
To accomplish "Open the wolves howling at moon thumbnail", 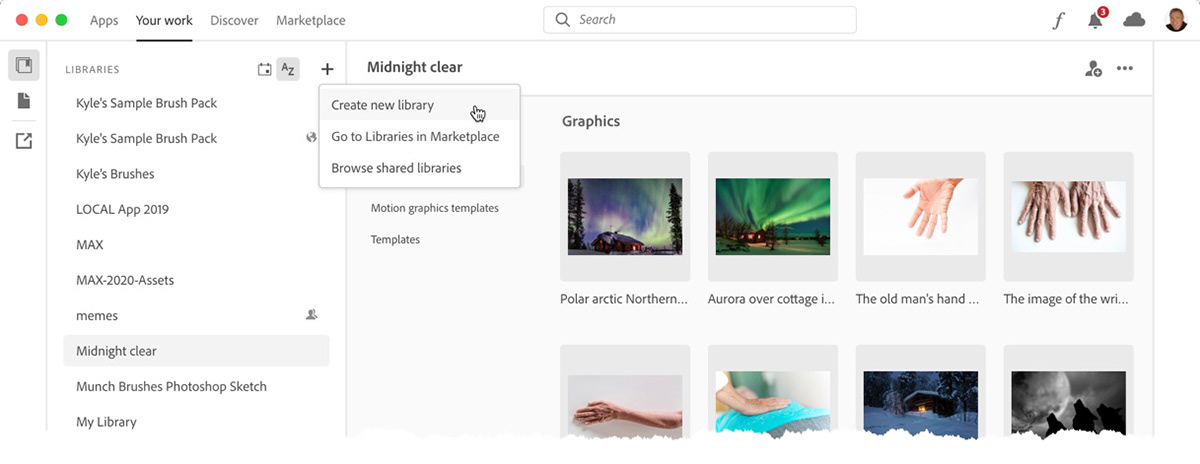I will point(1068,393).
